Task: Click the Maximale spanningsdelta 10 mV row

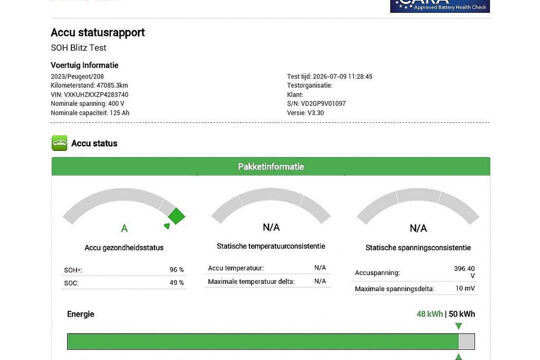Action: [415, 289]
